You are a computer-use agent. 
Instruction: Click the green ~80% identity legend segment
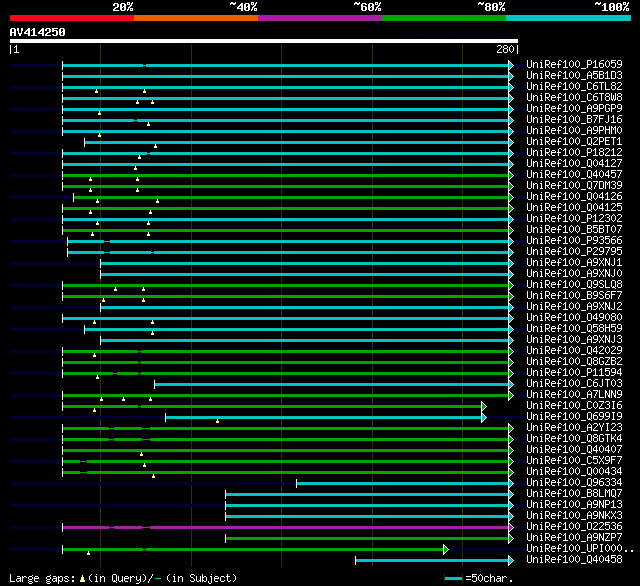[444, 18]
